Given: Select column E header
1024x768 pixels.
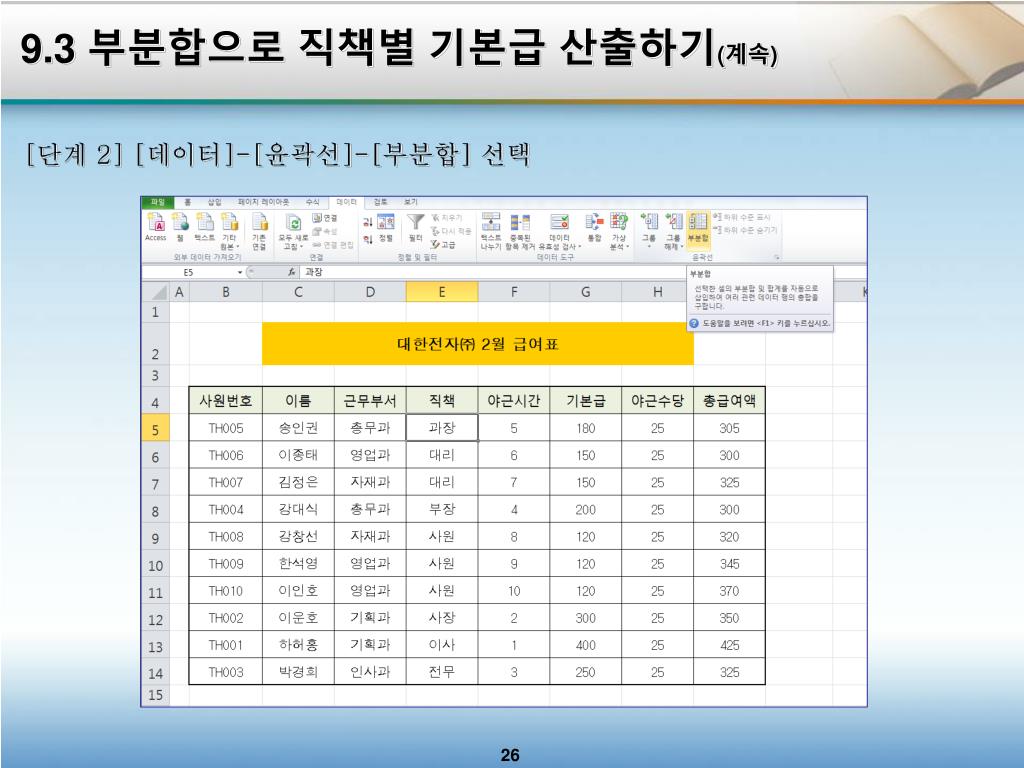Looking at the screenshot, I should click(x=442, y=292).
